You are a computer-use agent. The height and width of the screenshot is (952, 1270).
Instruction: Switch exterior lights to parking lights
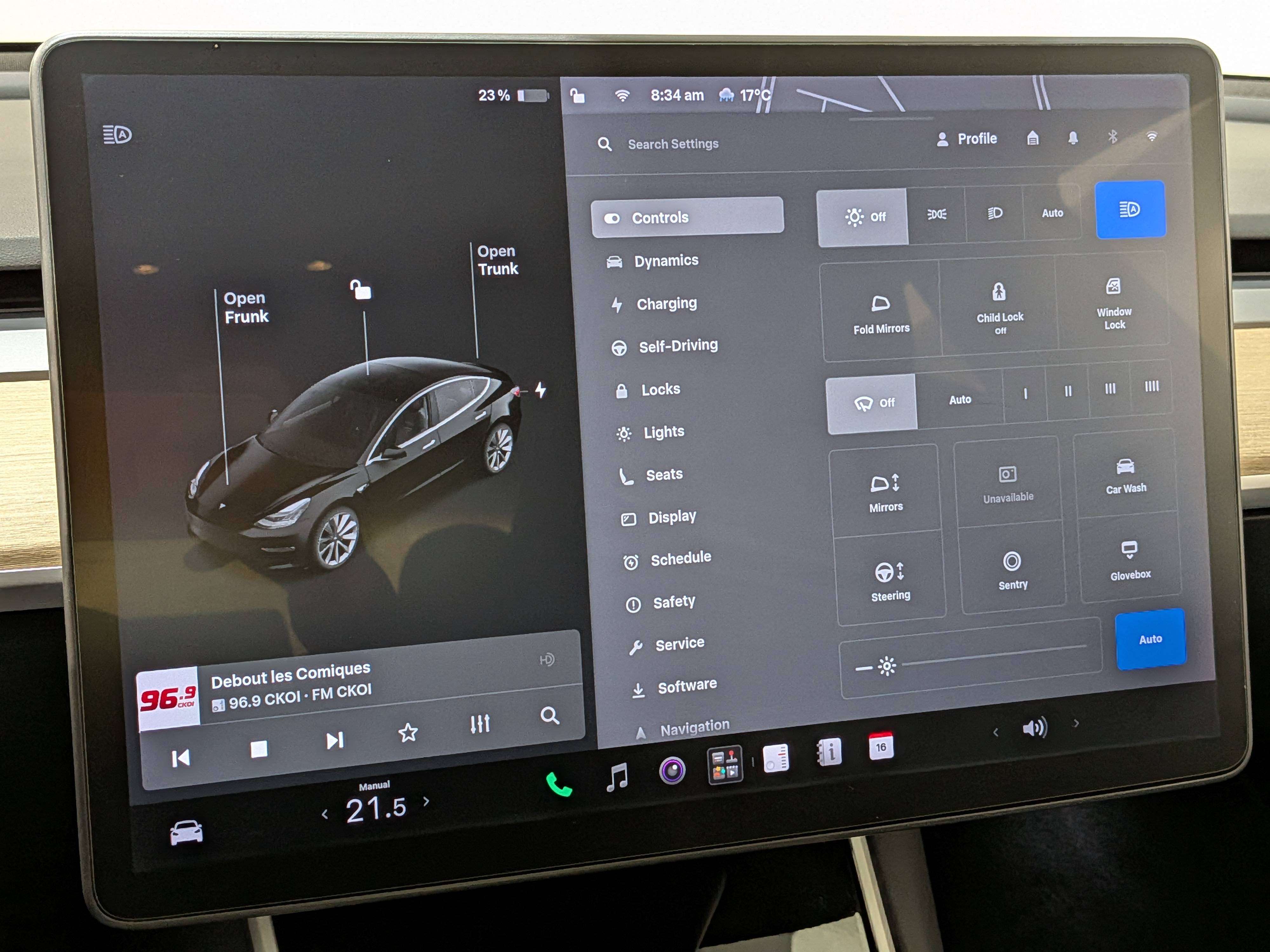click(x=936, y=214)
